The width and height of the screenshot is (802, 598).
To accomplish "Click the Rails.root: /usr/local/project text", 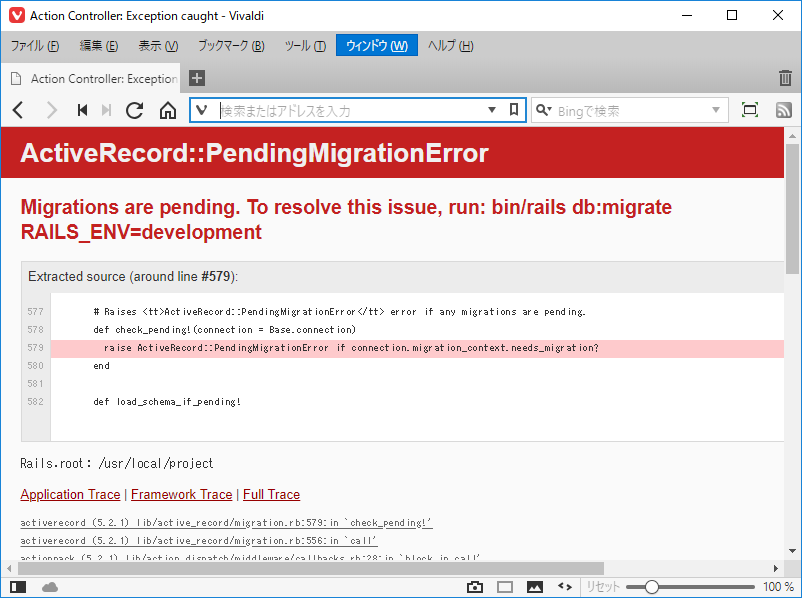I will click(117, 463).
